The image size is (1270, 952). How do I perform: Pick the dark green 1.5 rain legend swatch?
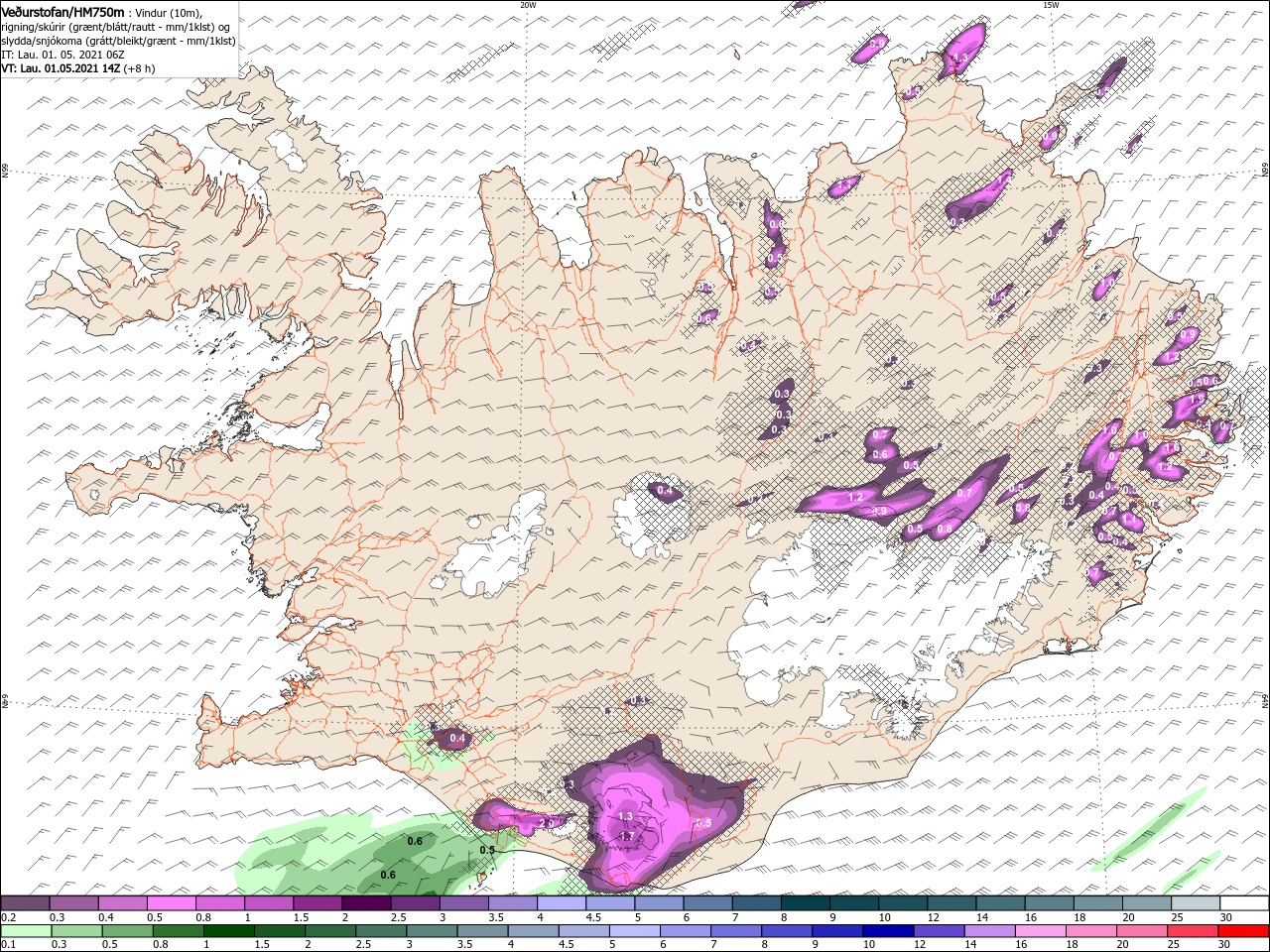click(x=279, y=931)
